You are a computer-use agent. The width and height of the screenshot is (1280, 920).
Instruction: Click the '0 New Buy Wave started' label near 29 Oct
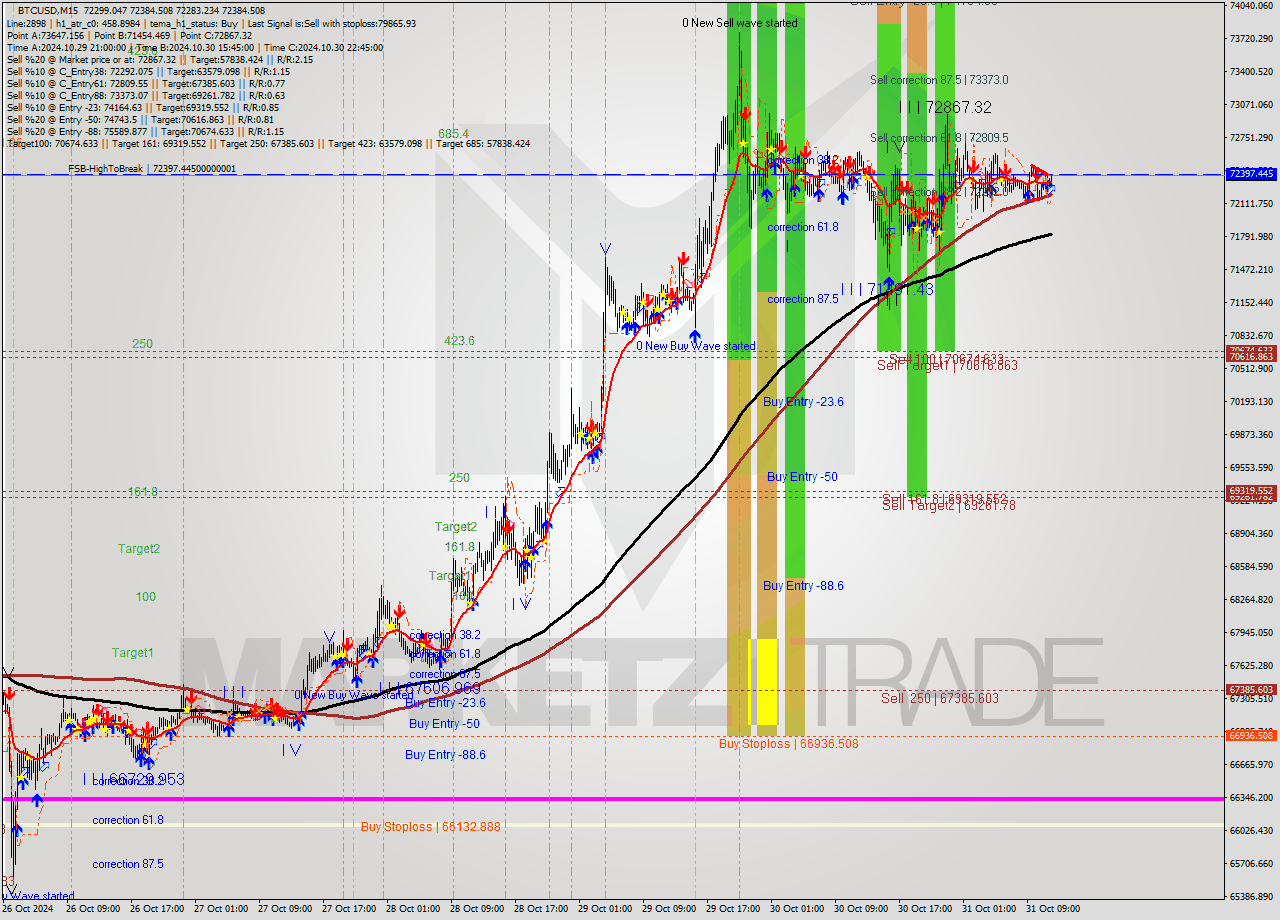[696, 346]
